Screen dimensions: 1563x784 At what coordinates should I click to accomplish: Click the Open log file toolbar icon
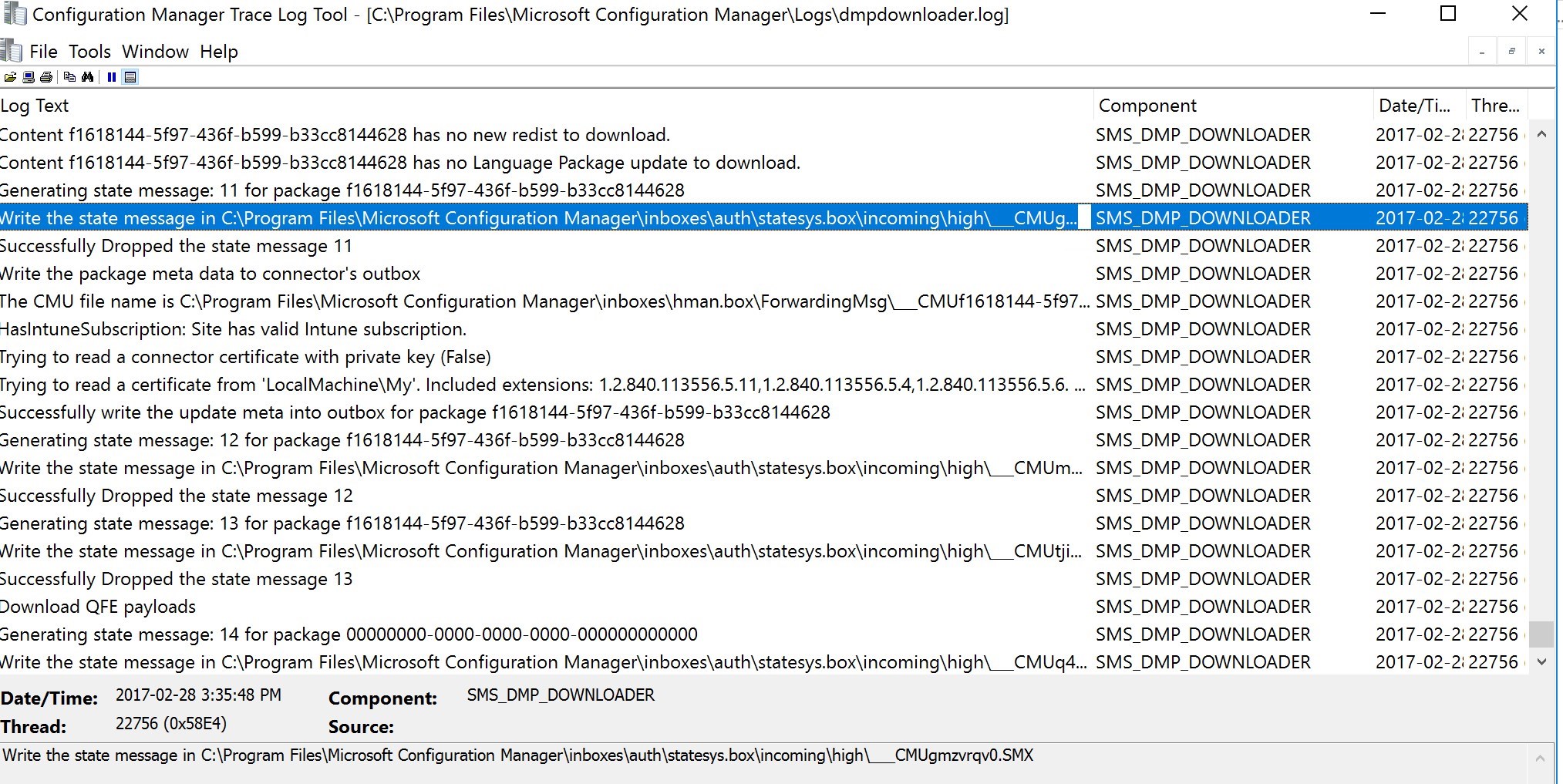tap(10, 77)
